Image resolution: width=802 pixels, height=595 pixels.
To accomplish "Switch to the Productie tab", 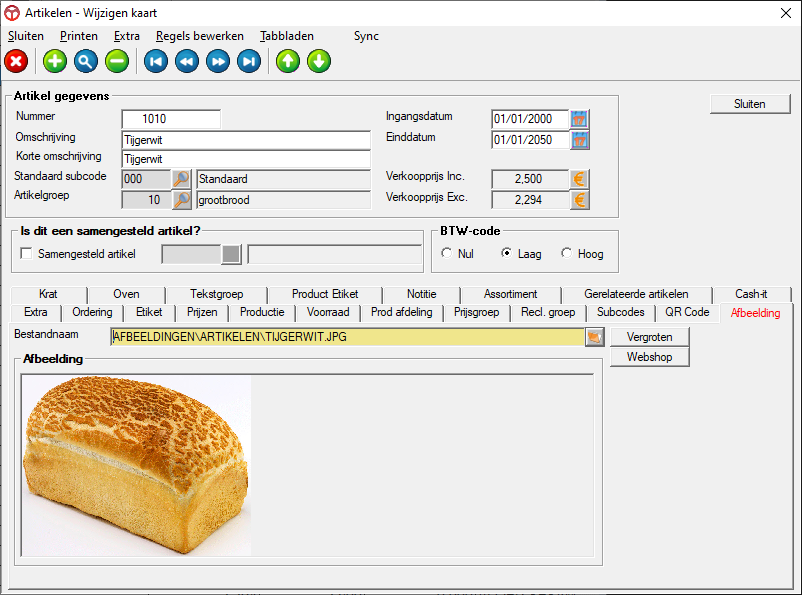I will pyautogui.click(x=262, y=312).
